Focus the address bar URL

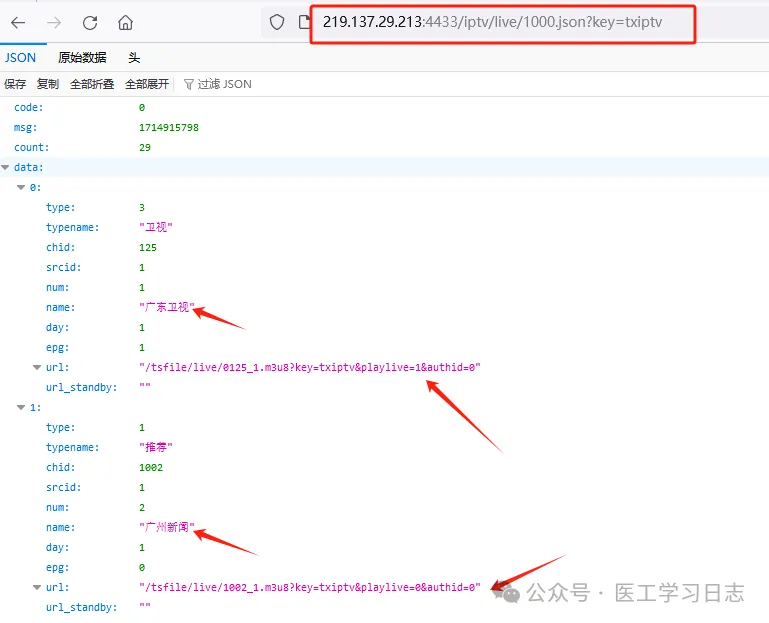point(492,22)
